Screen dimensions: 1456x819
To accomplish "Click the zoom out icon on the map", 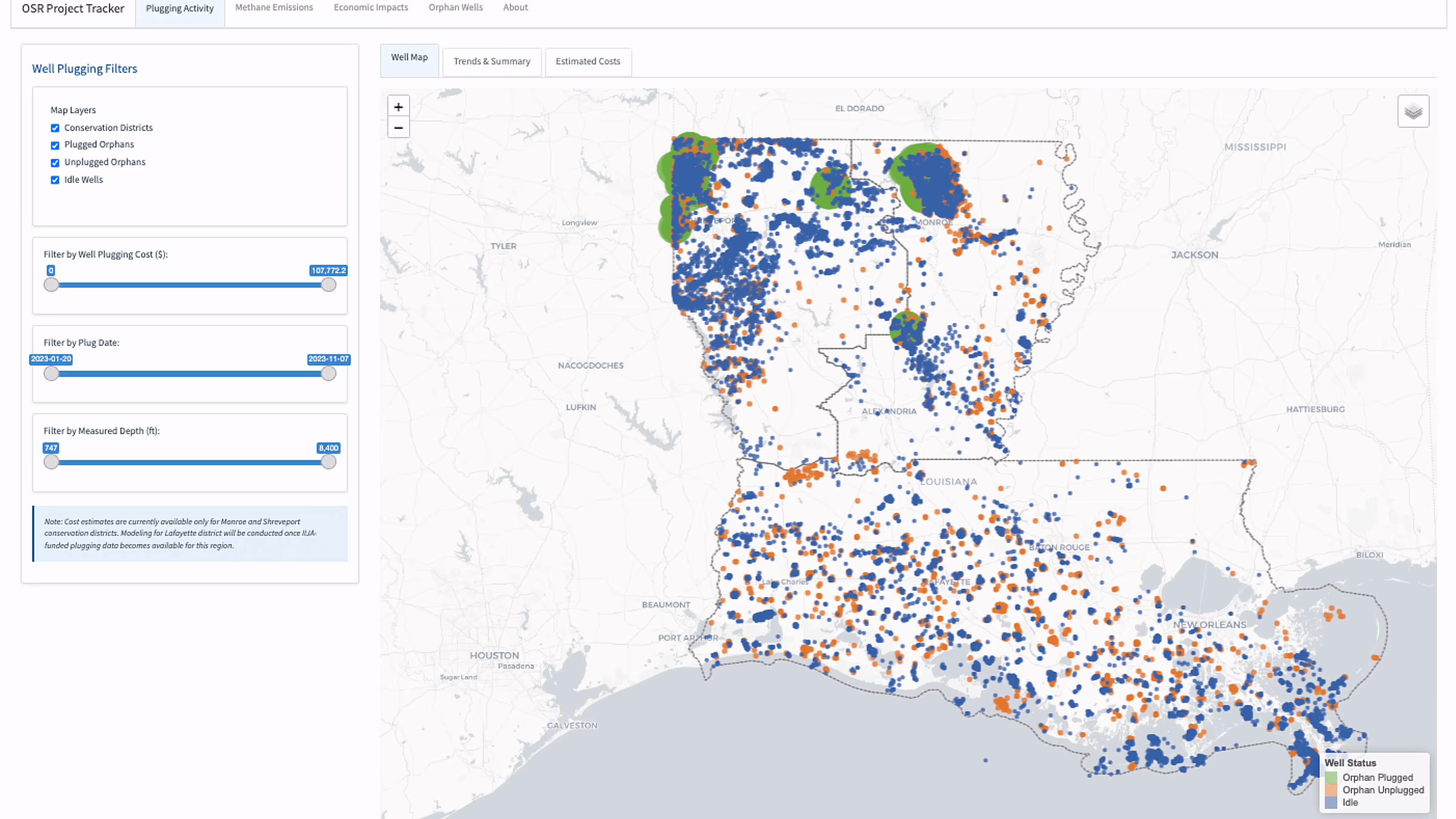I will [399, 128].
